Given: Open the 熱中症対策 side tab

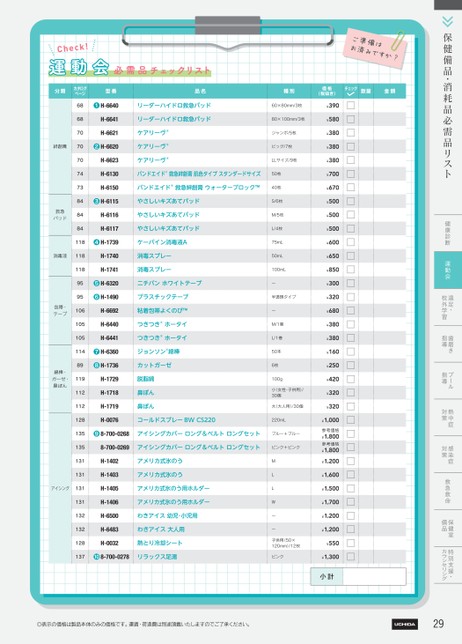Looking at the screenshot, I should (448, 417).
